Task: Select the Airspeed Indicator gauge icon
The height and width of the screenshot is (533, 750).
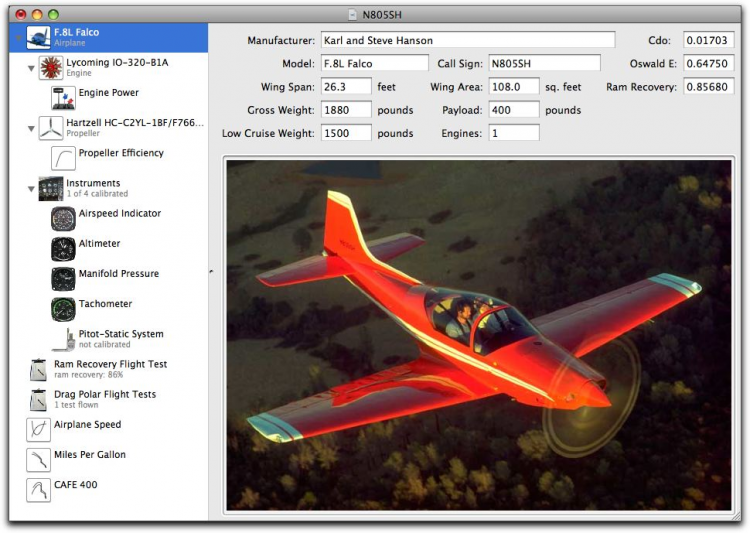Action: [63, 219]
